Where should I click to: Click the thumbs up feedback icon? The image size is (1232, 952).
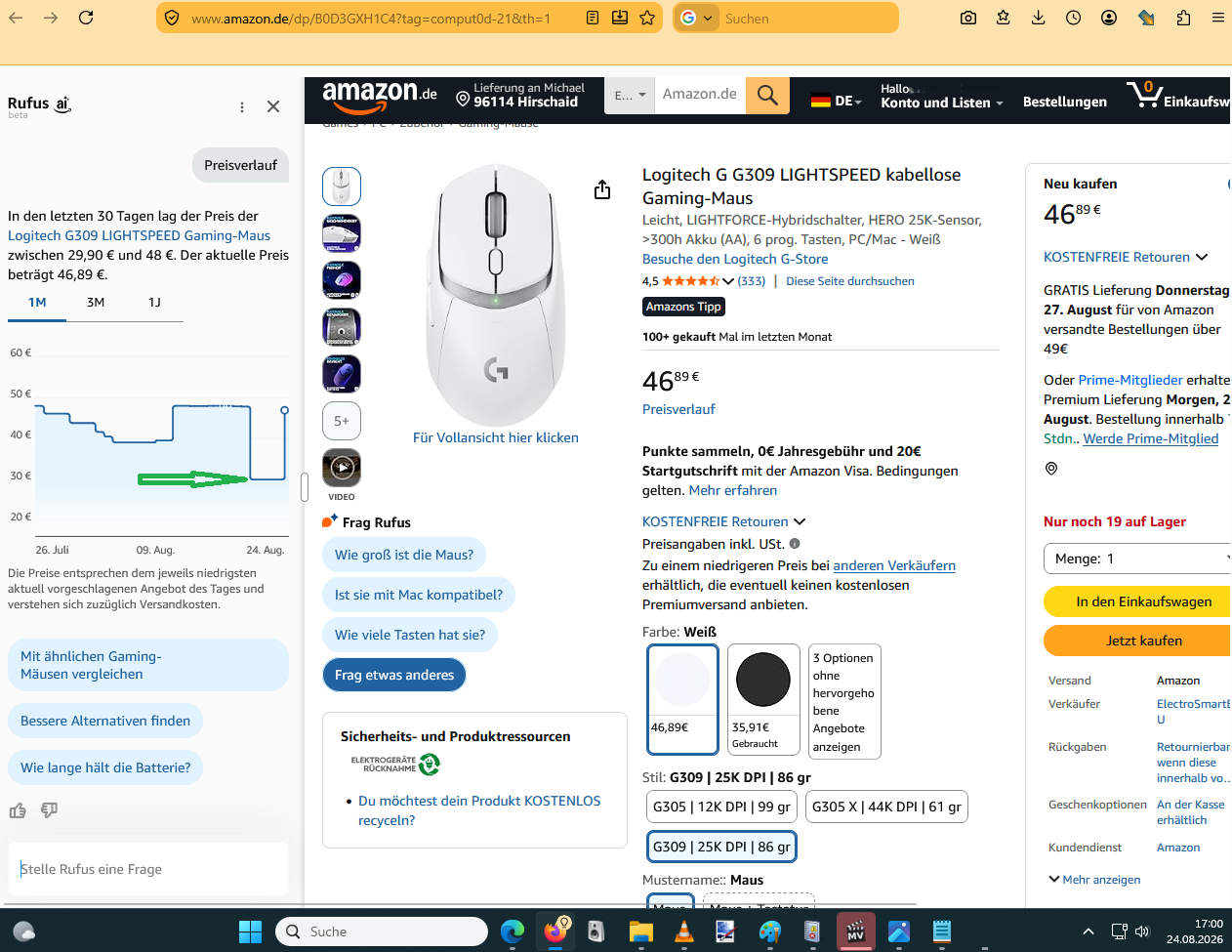point(18,810)
